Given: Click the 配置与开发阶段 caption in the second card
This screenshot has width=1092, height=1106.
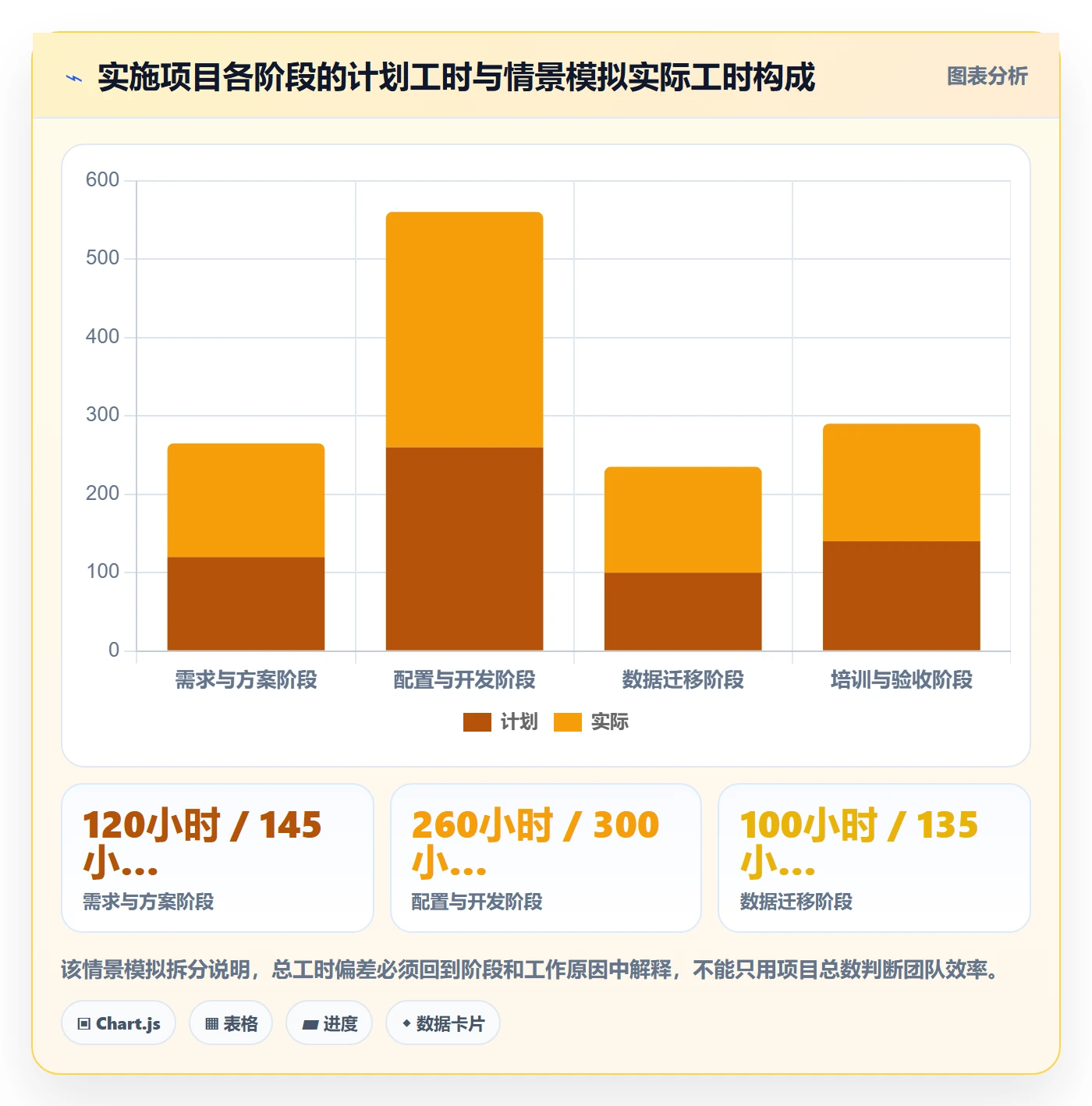Looking at the screenshot, I should 477,902.
